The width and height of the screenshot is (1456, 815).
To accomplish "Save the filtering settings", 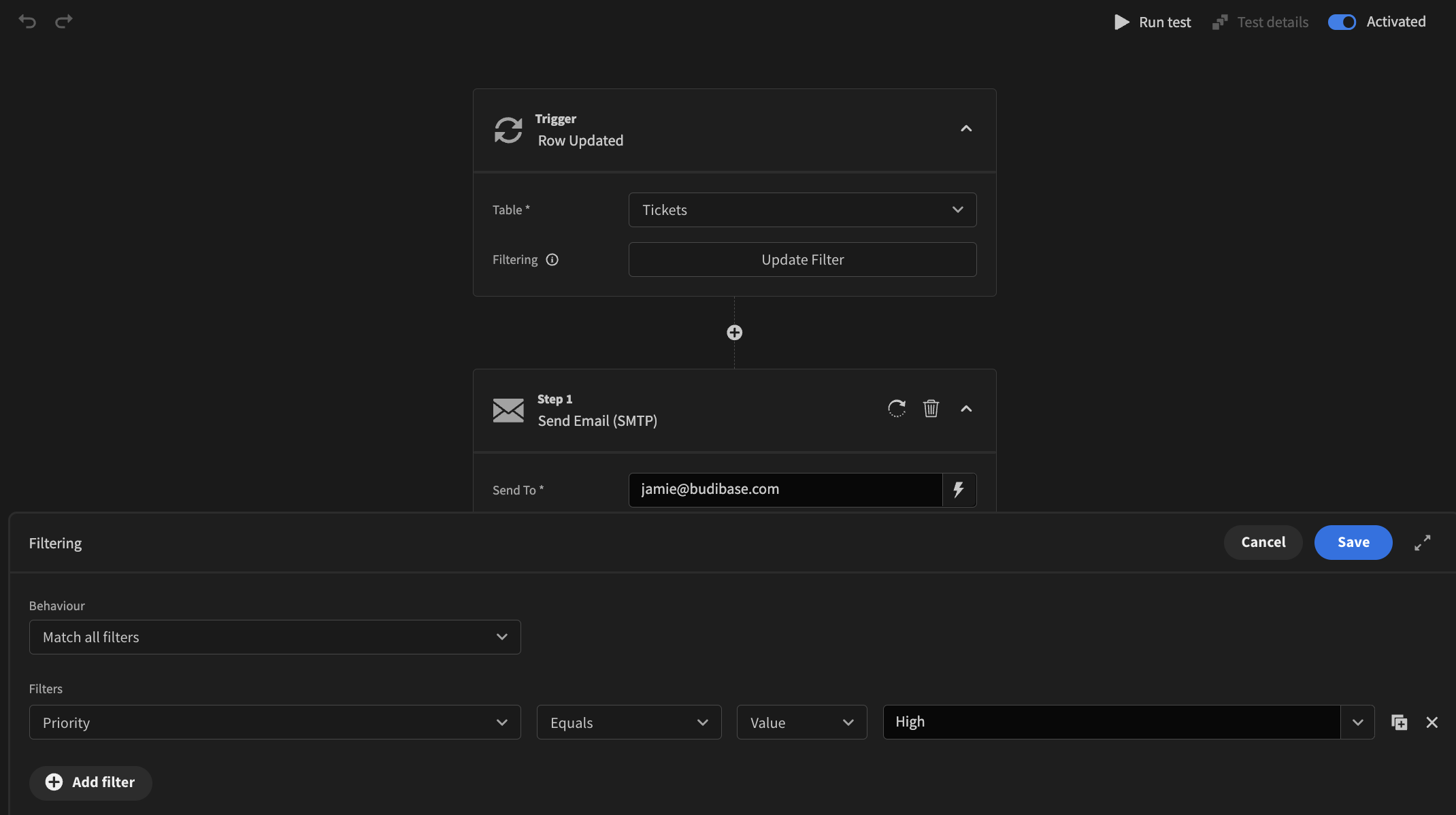I will (x=1353, y=542).
